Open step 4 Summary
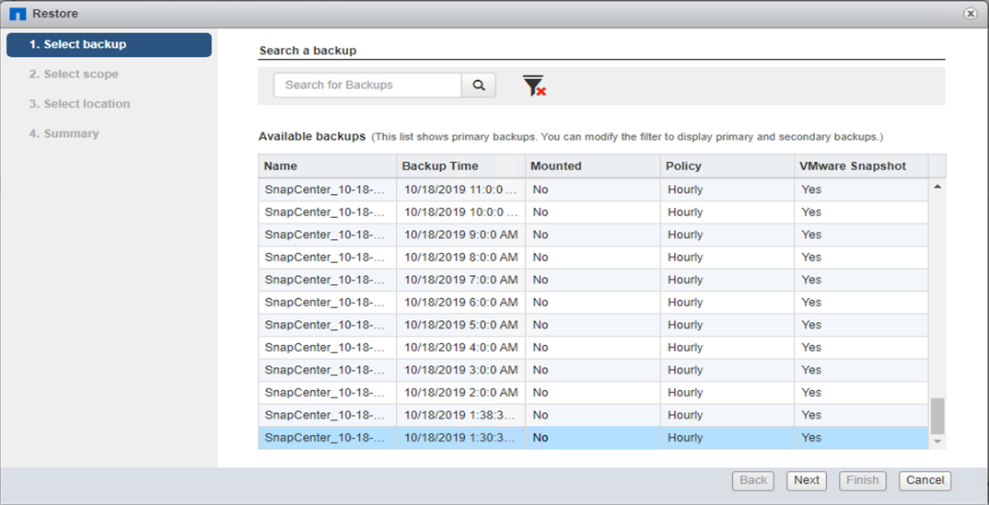This screenshot has height=505, width=989. click(x=64, y=134)
